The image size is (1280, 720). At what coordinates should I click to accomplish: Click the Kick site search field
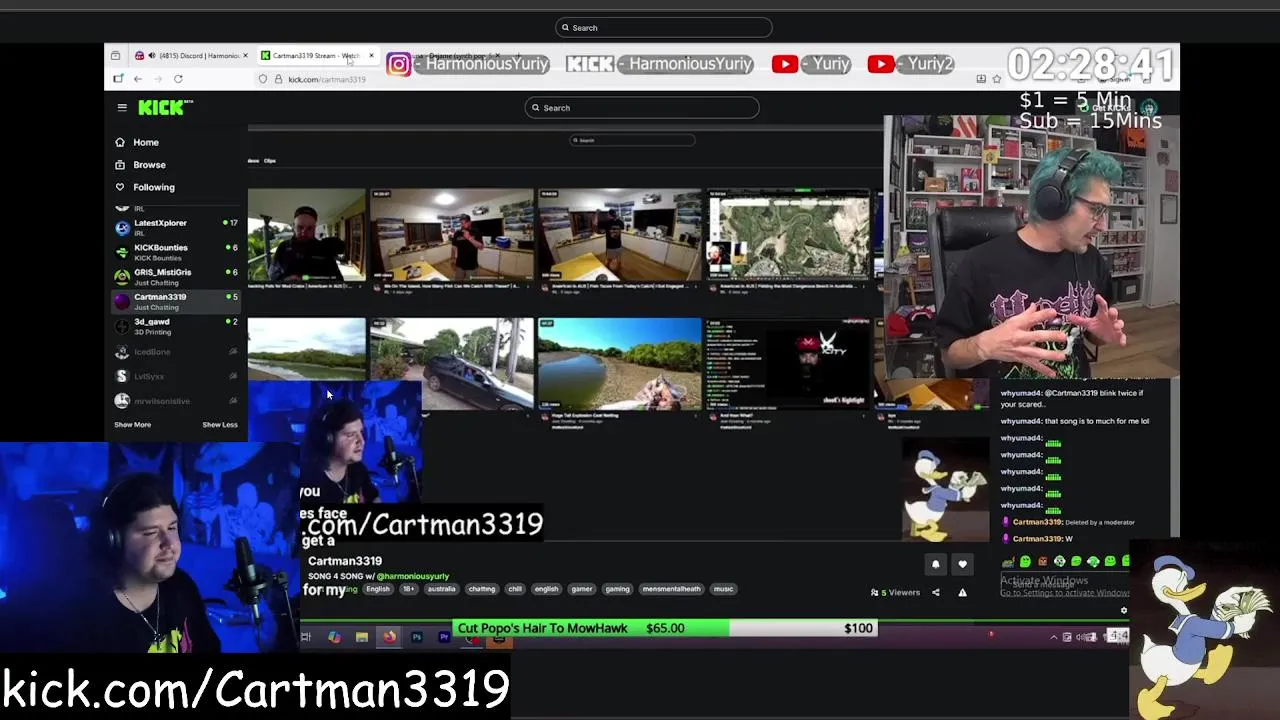click(642, 108)
